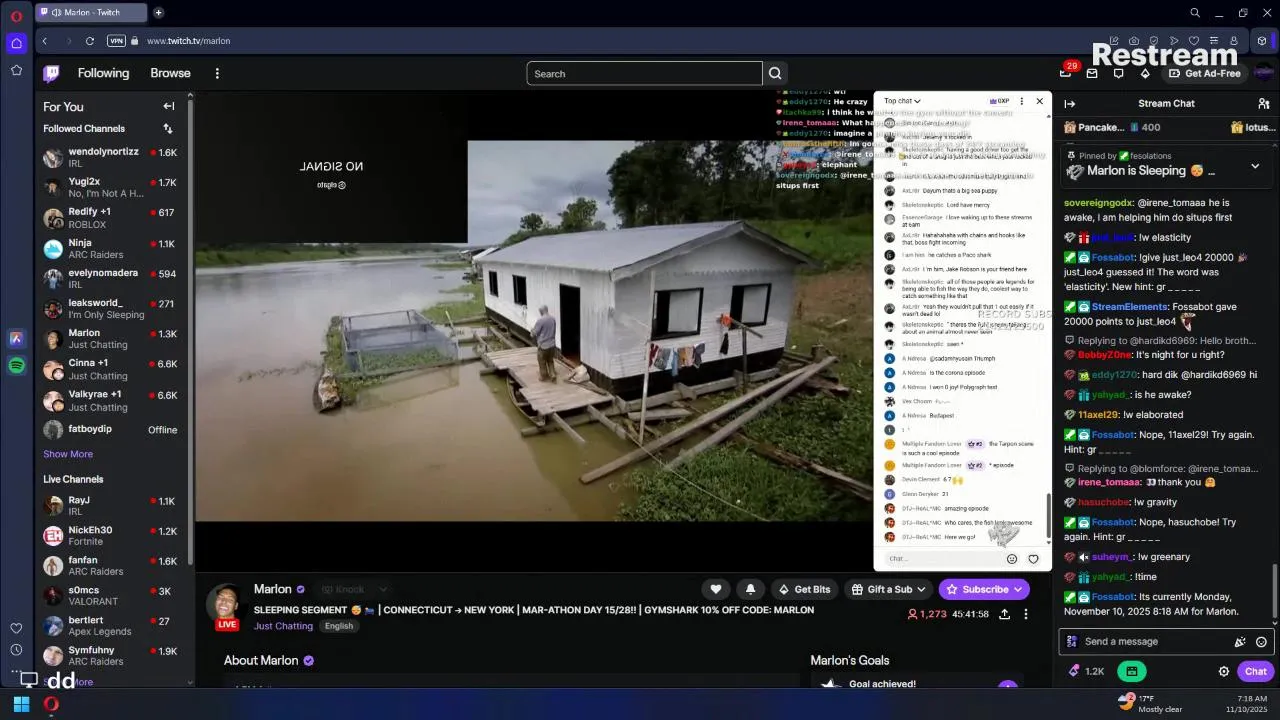Open your profile avatar menu
This screenshot has height=720, width=1280.
pos(1264,73)
